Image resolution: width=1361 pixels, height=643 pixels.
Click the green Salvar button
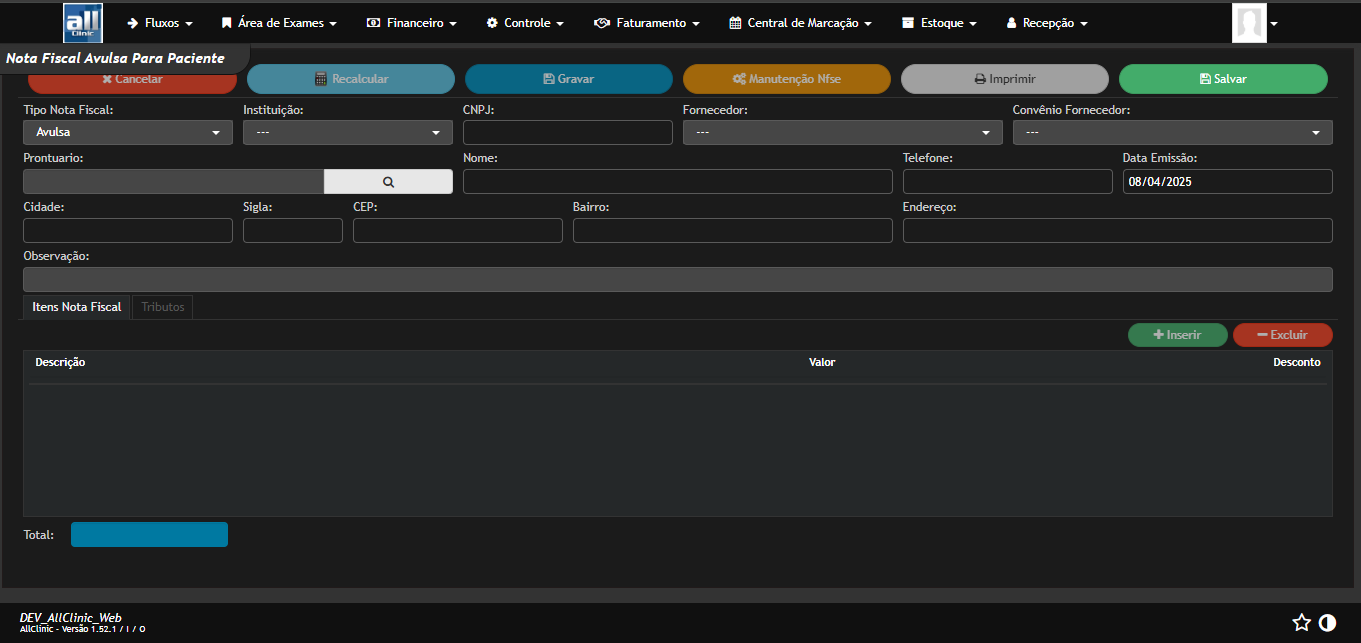click(x=1222, y=79)
